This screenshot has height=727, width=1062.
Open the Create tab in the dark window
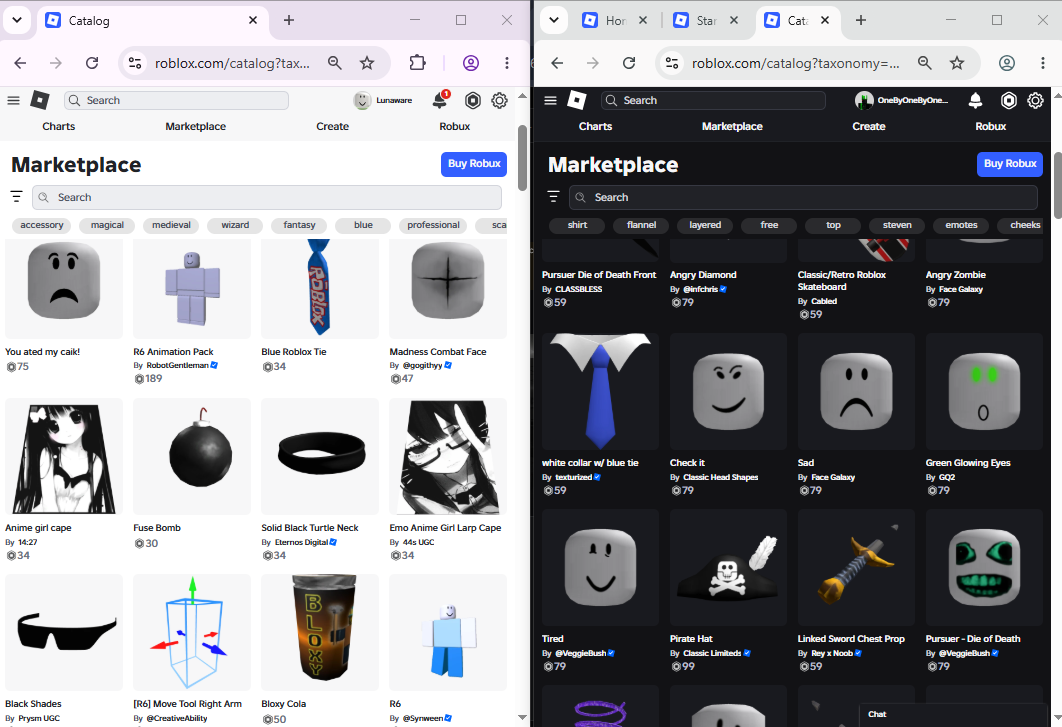tap(869, 126)
